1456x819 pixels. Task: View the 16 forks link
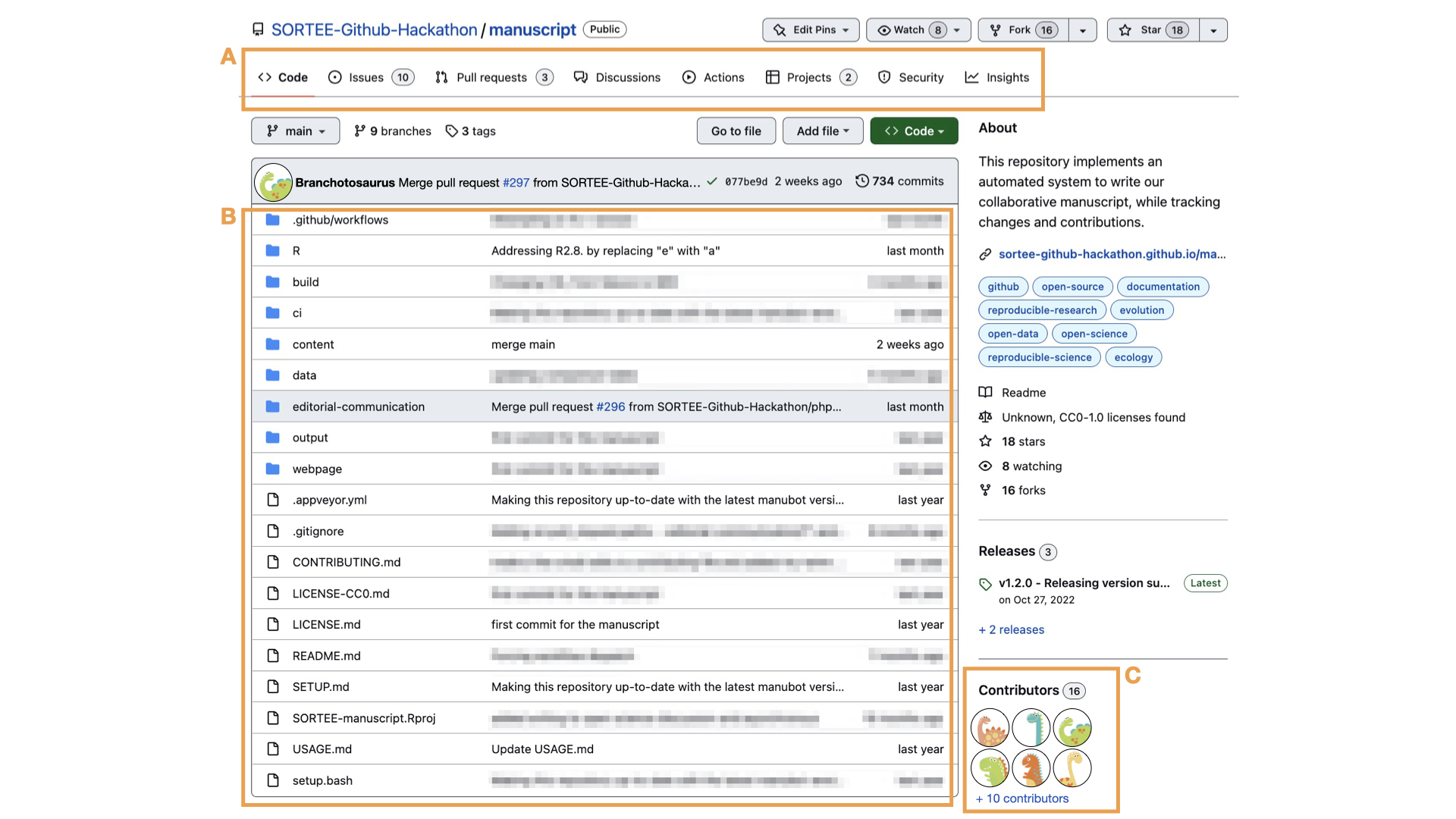click(x=1012, y=491)
